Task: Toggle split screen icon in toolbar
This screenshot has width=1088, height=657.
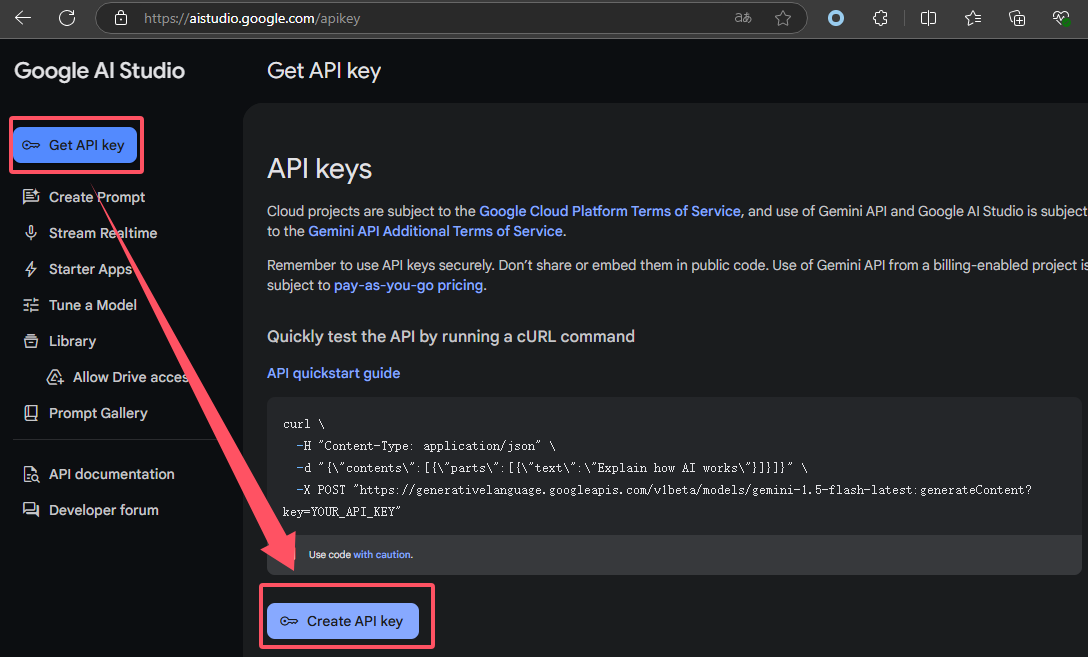Action: 928,18
